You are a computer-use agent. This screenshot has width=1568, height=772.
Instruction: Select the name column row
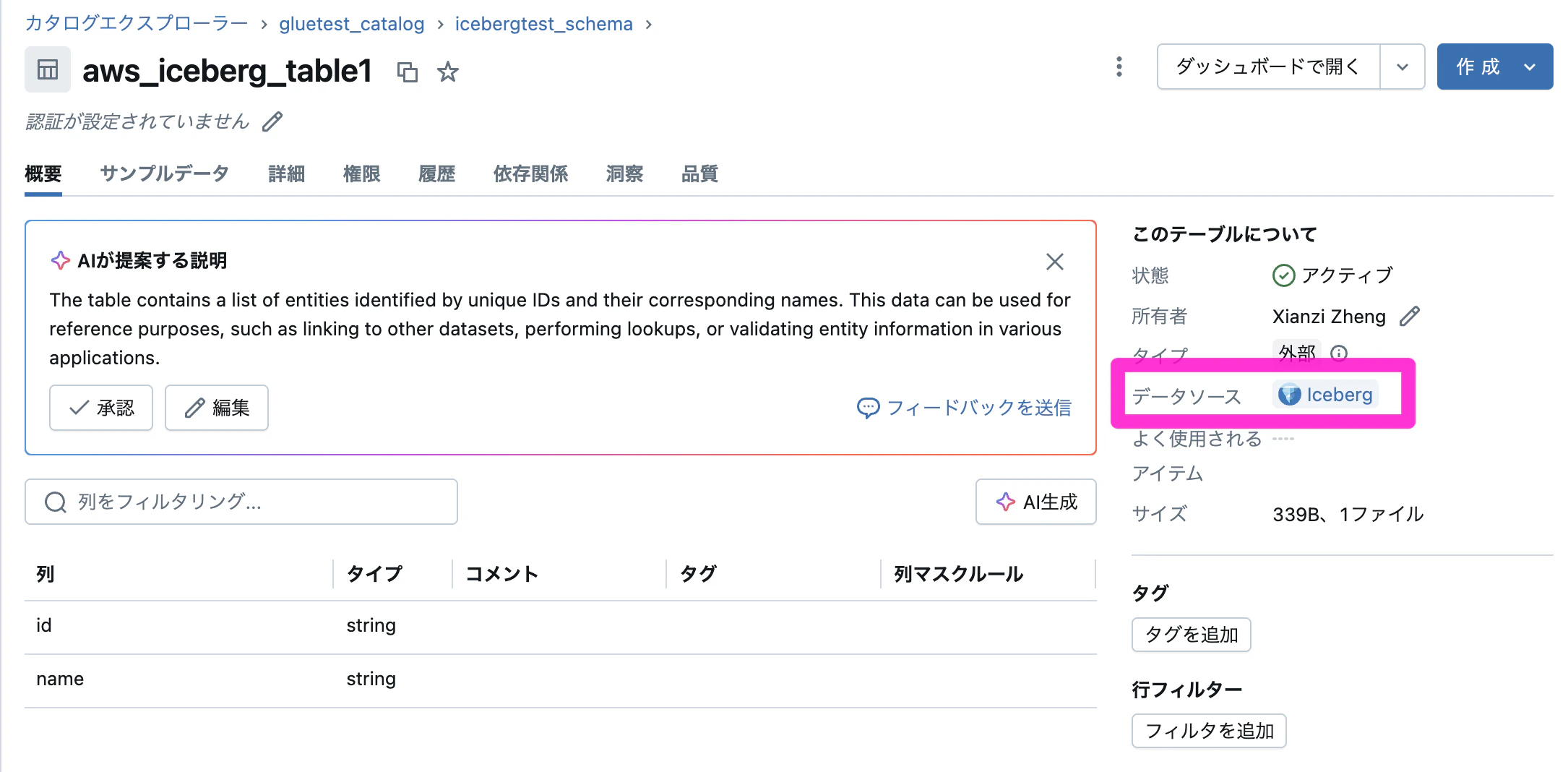(x=561, y=679)
